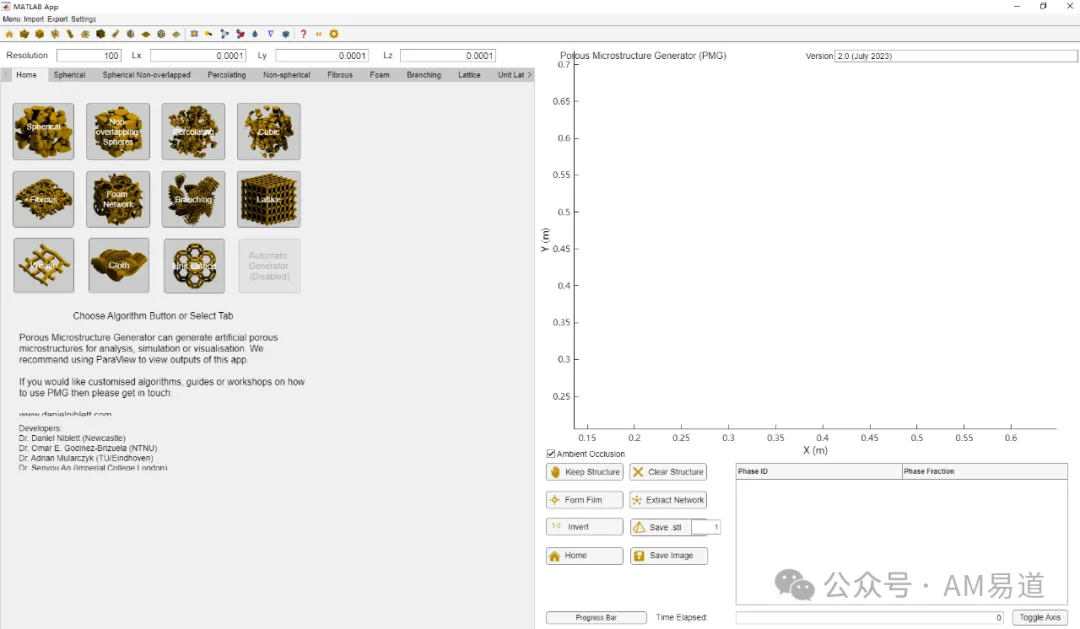
Task: Show earlier tabs with the left chevron
Action: tap(6, 74)
